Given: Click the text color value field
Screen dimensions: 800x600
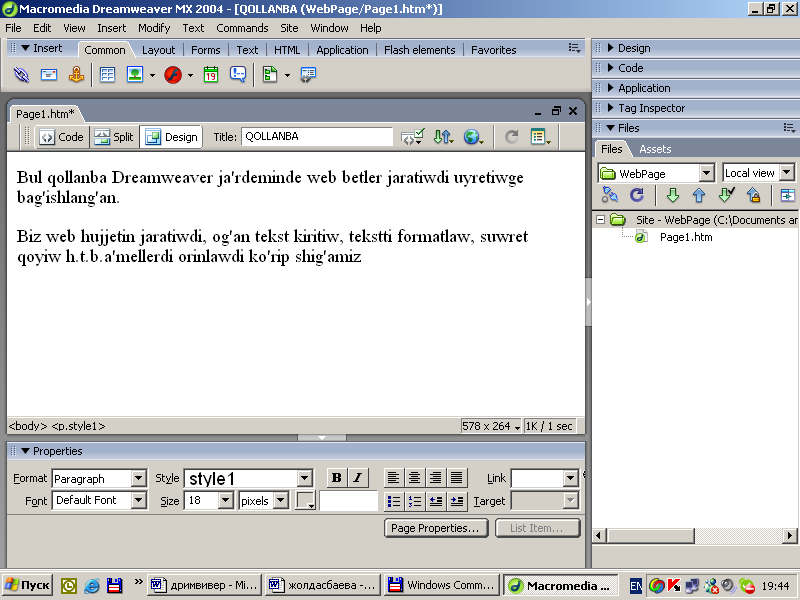Looking at the screenshot, I should pos(348,501).
